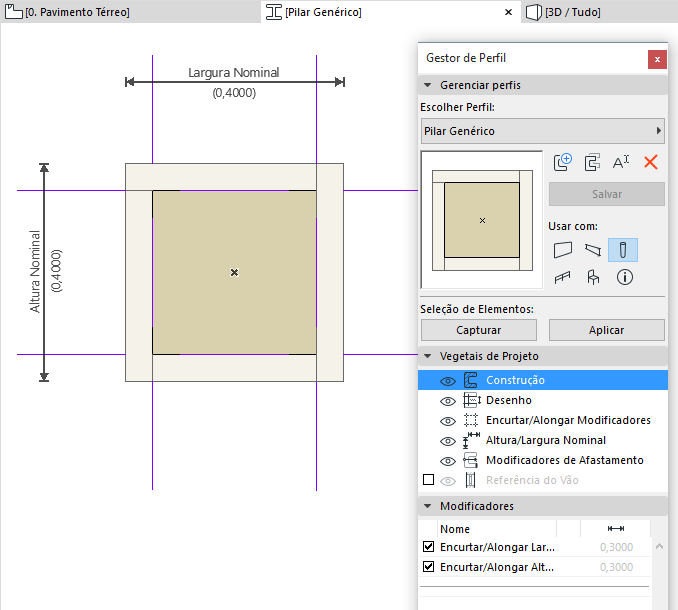Toggle use with Column tool icon
This screenshot has height=610, width=678.
click(623, 250)
